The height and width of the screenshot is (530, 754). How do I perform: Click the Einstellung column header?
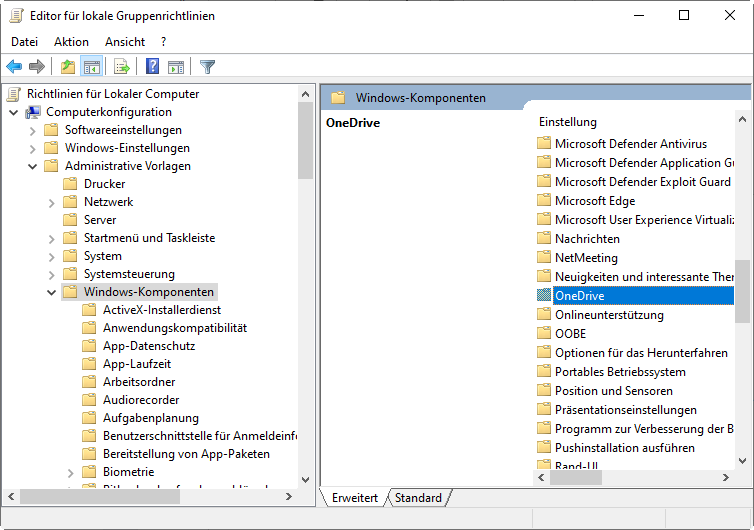coord(567,122)
